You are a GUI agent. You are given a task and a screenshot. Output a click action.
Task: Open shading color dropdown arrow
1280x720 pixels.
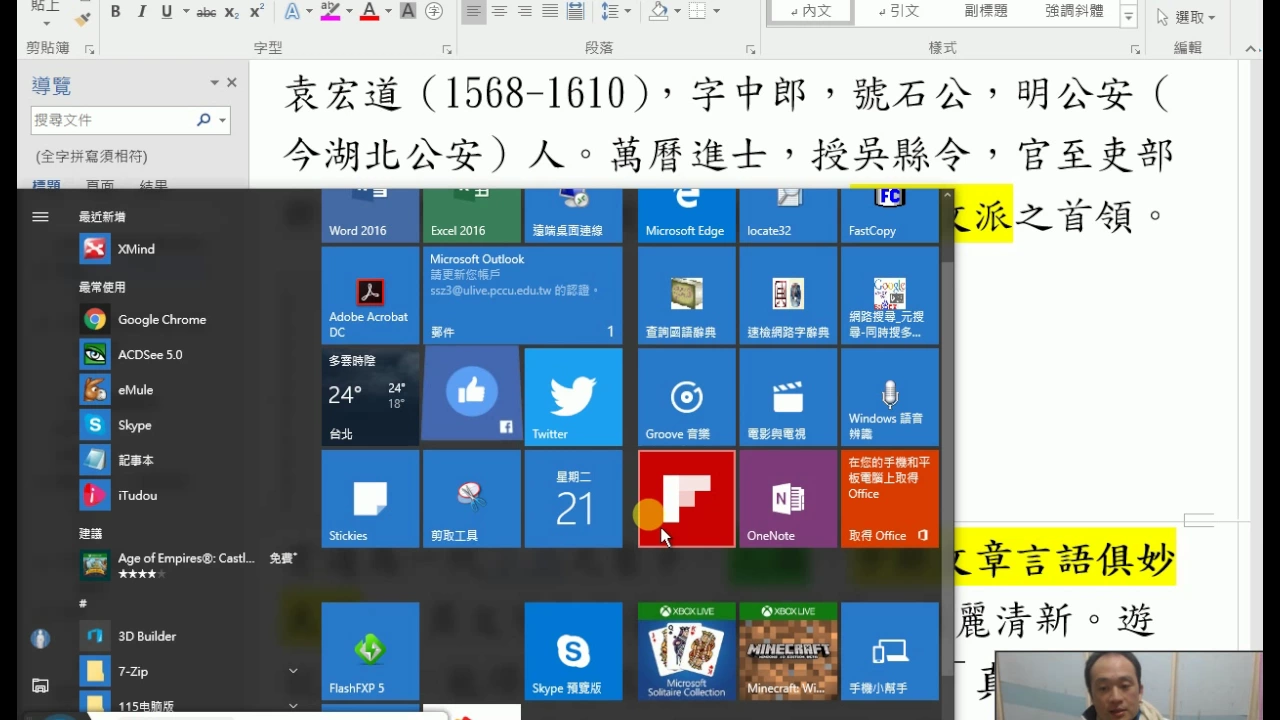(676, 12)
